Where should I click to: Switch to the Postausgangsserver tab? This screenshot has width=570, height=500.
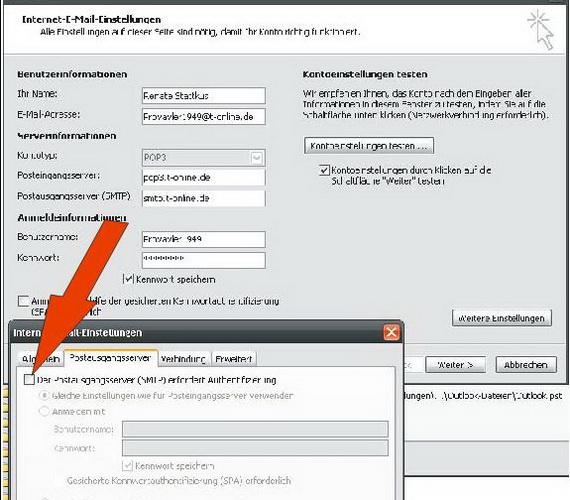click(111, 358)
